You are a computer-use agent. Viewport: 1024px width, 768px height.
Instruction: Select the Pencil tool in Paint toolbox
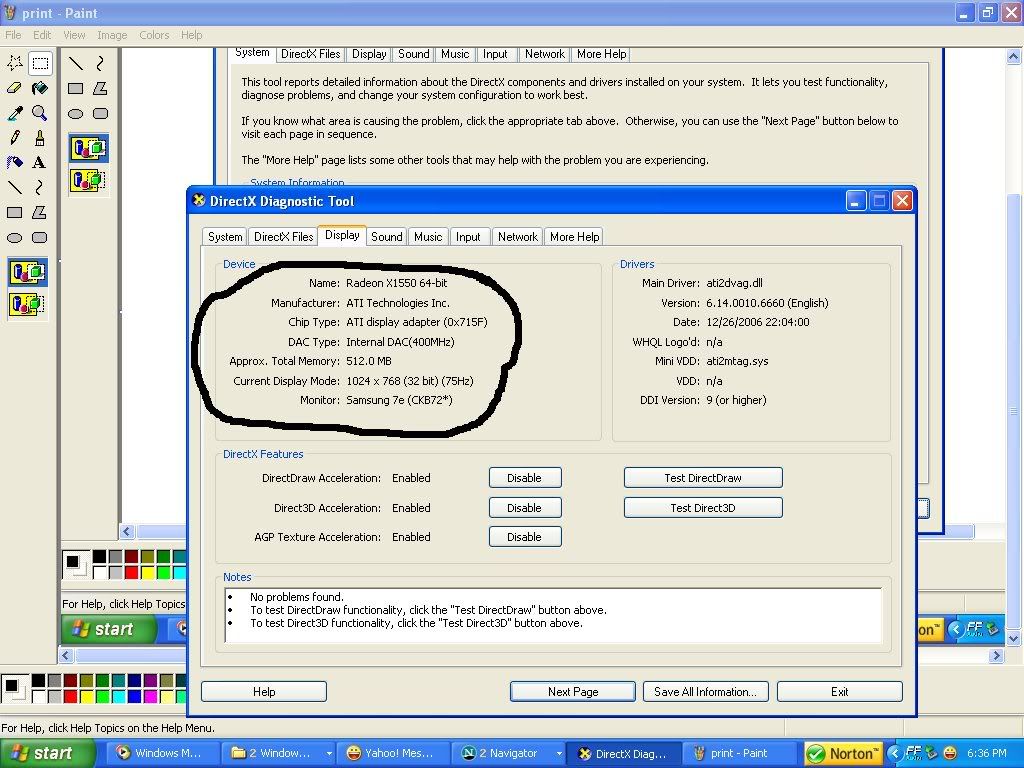15,138
